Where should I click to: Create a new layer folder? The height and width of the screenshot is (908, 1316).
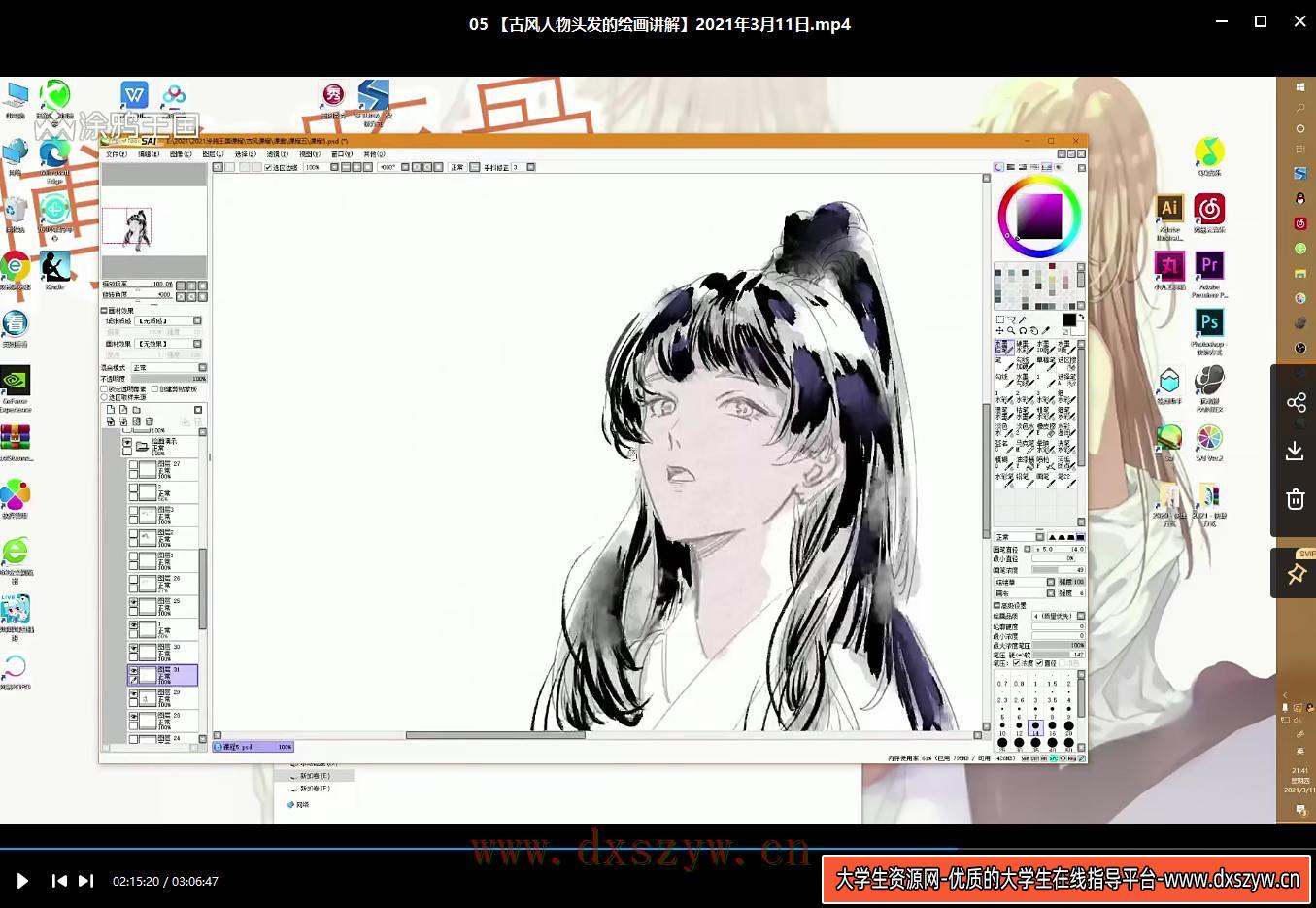136,409
